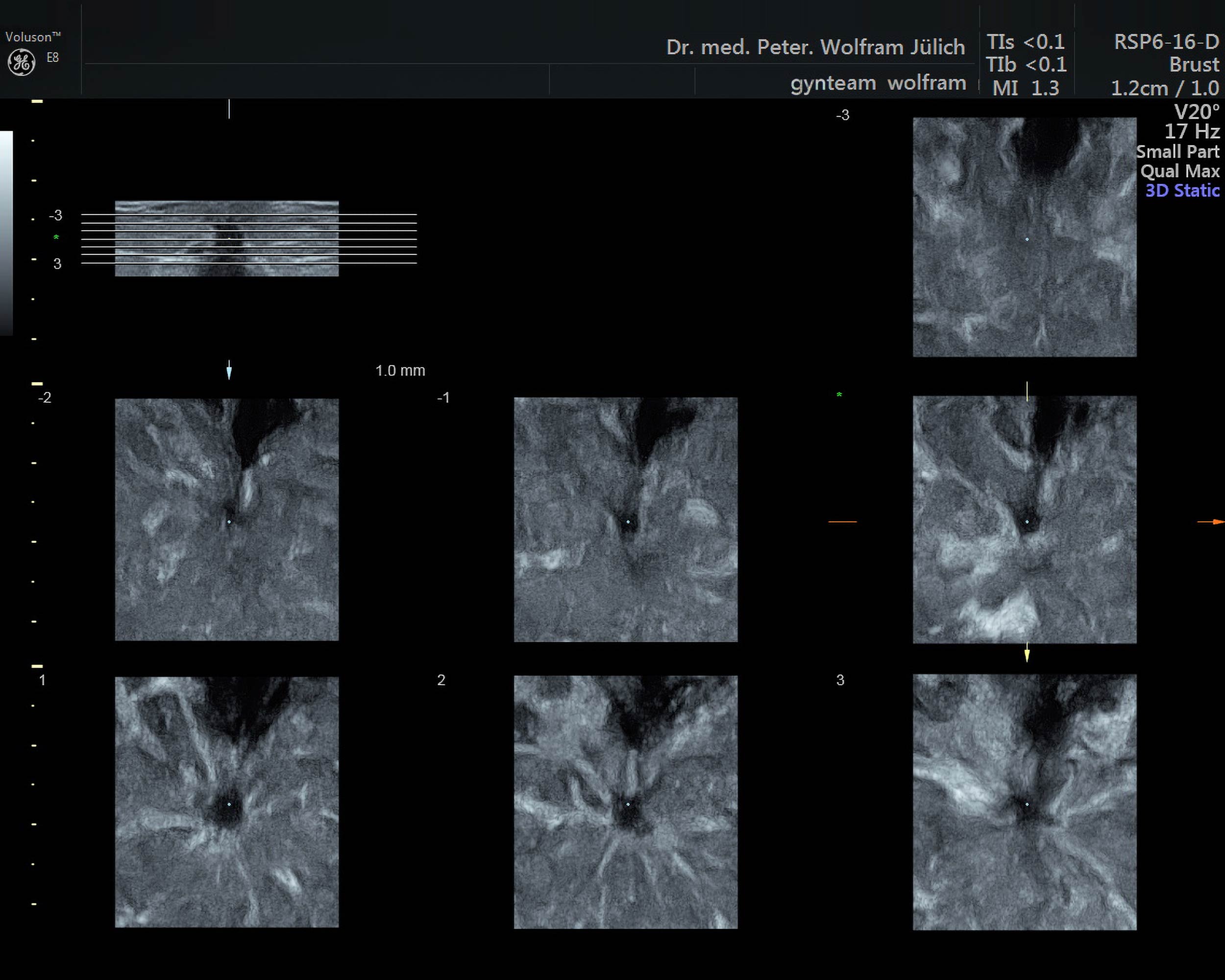Click the grayscale bar on left edge
This screenshot has width=1225, height=980.
coord(6,233)
